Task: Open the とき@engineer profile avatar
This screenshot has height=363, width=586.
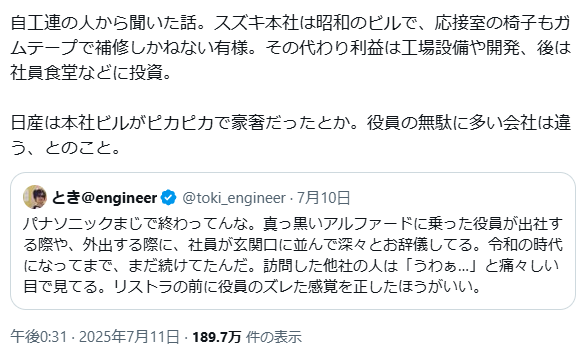Action: [35, 197]
